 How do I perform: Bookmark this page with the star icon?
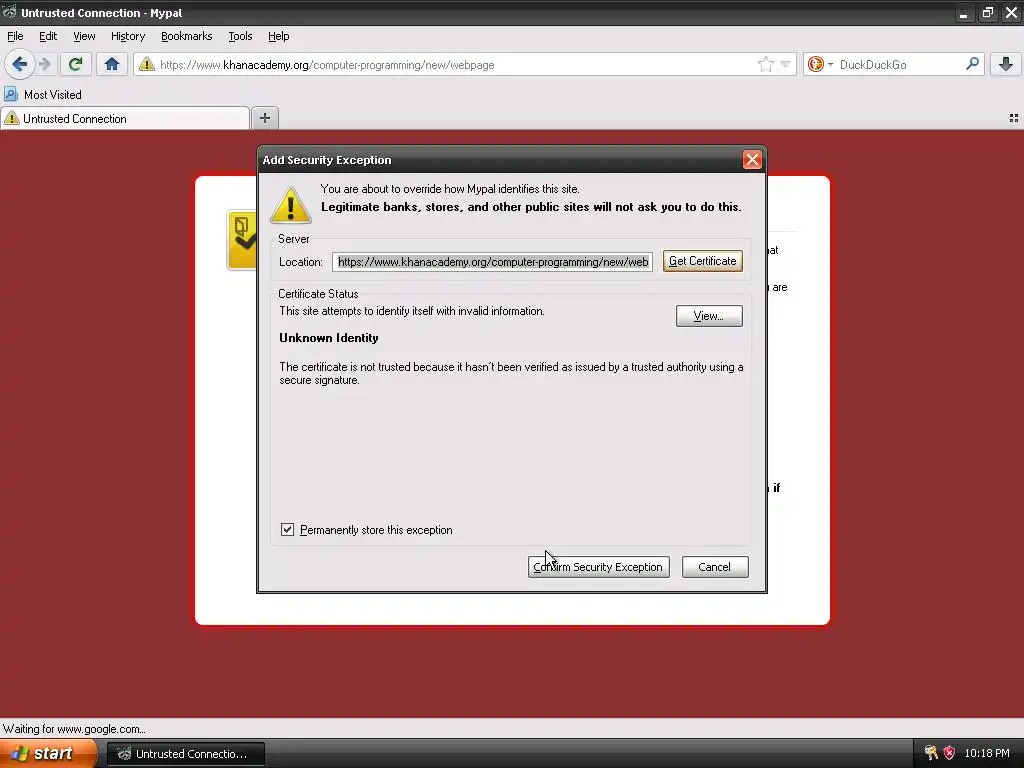pyautogui.click(x=765, y=64)
